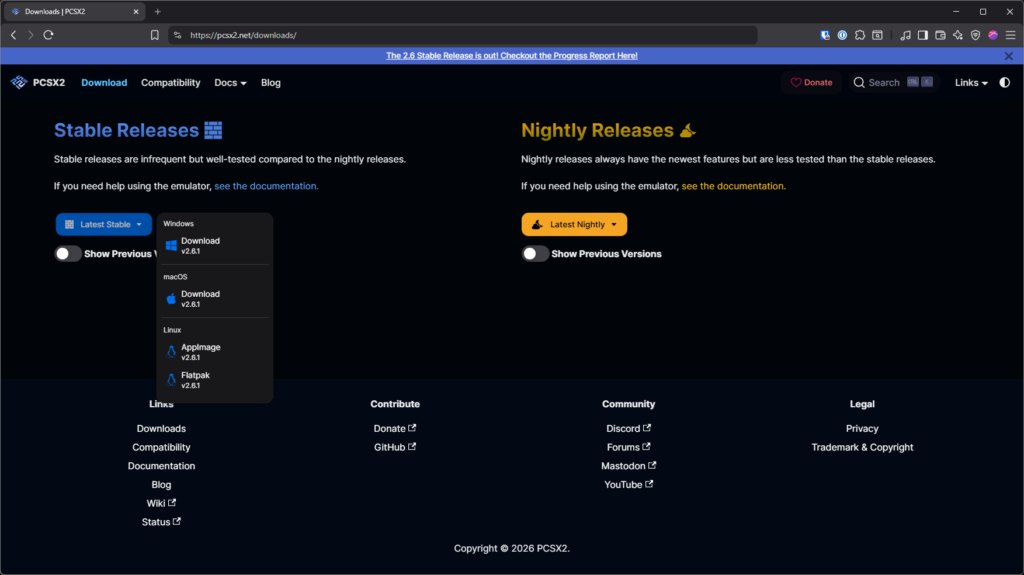This screenshot has width=1024, height=575.
Task: Open the GitHub link in the footer
Action: tap(394, 447)
